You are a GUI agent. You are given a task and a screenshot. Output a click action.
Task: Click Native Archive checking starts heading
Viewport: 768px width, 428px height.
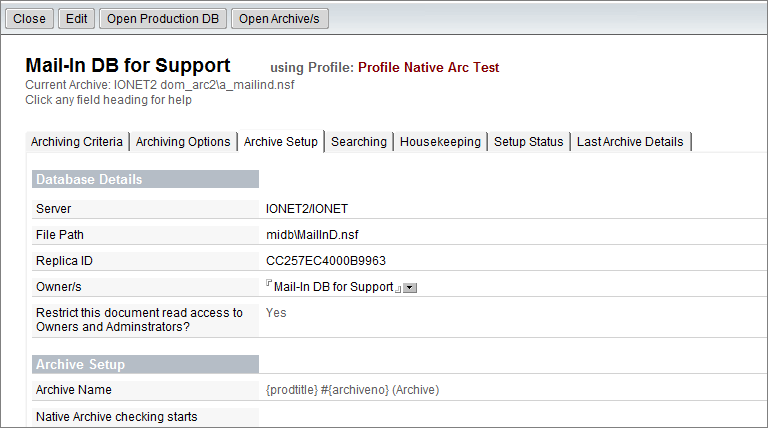click(117, 417)
